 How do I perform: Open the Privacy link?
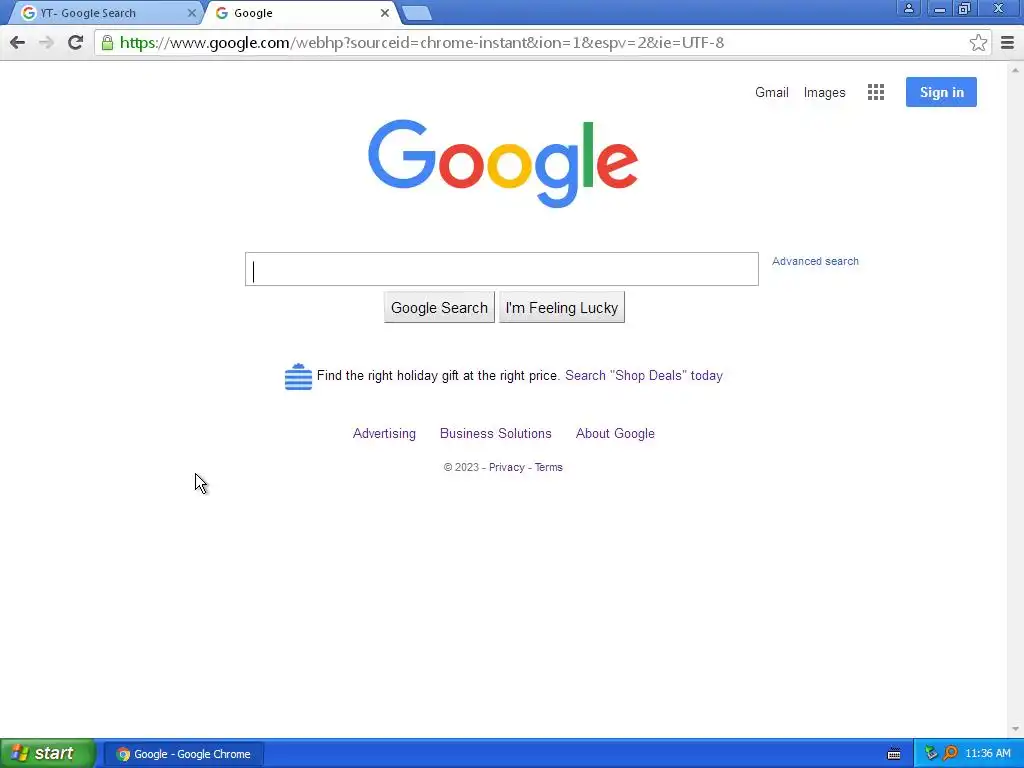(507, 468)
